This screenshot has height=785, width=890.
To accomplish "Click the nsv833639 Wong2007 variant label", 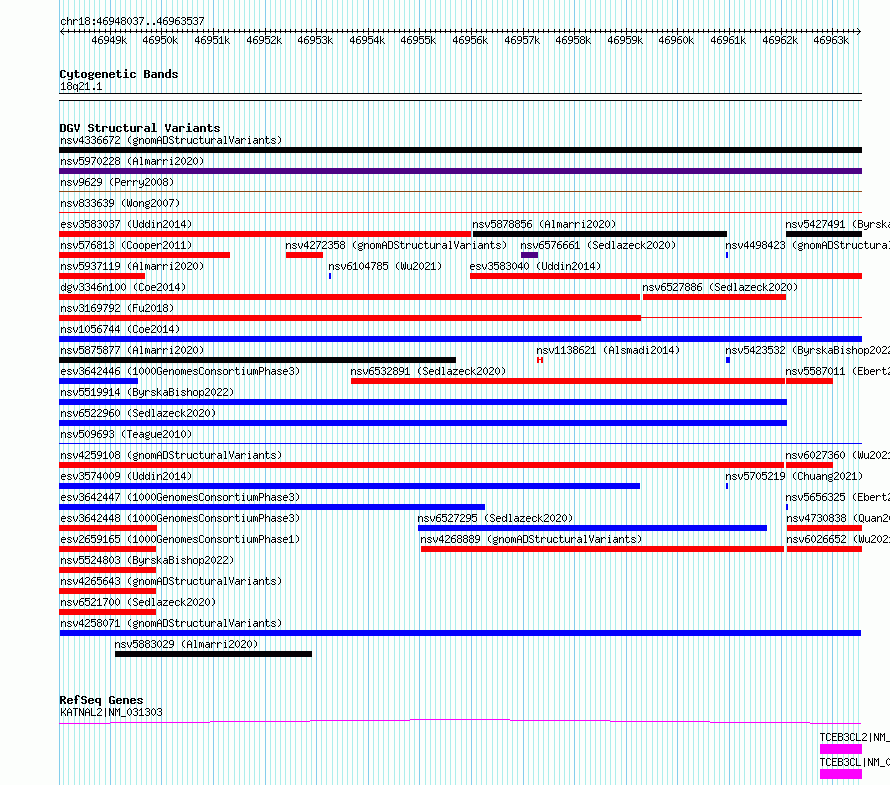I will (120, 203).
